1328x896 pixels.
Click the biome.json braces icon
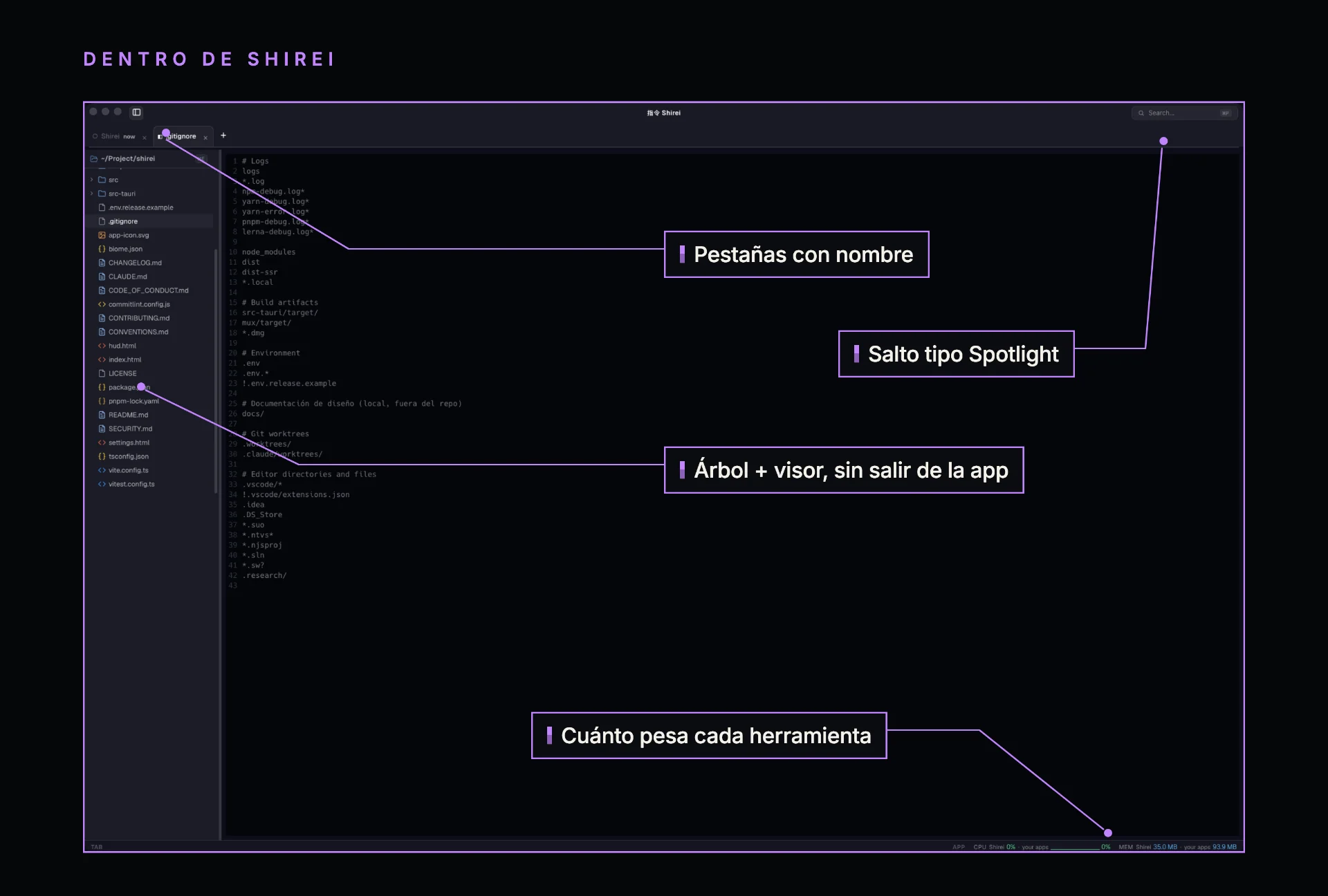(x=102, y=249)
